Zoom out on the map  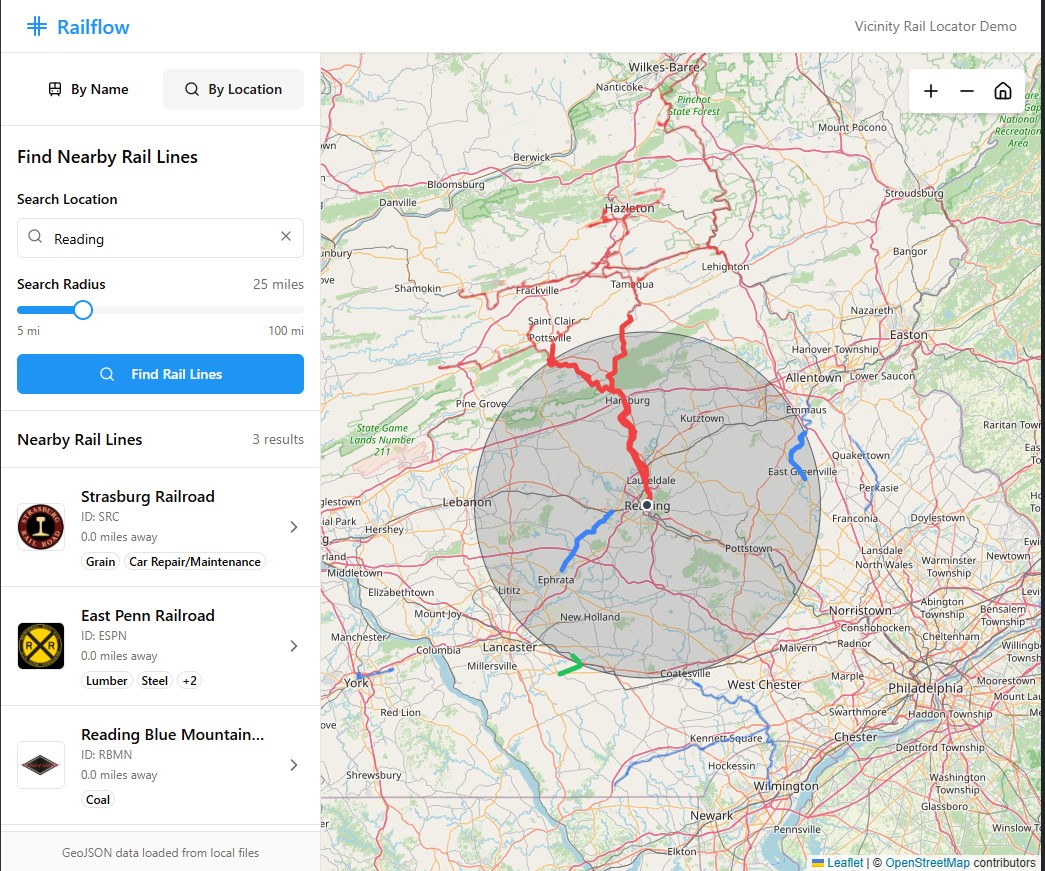(967, 91)
